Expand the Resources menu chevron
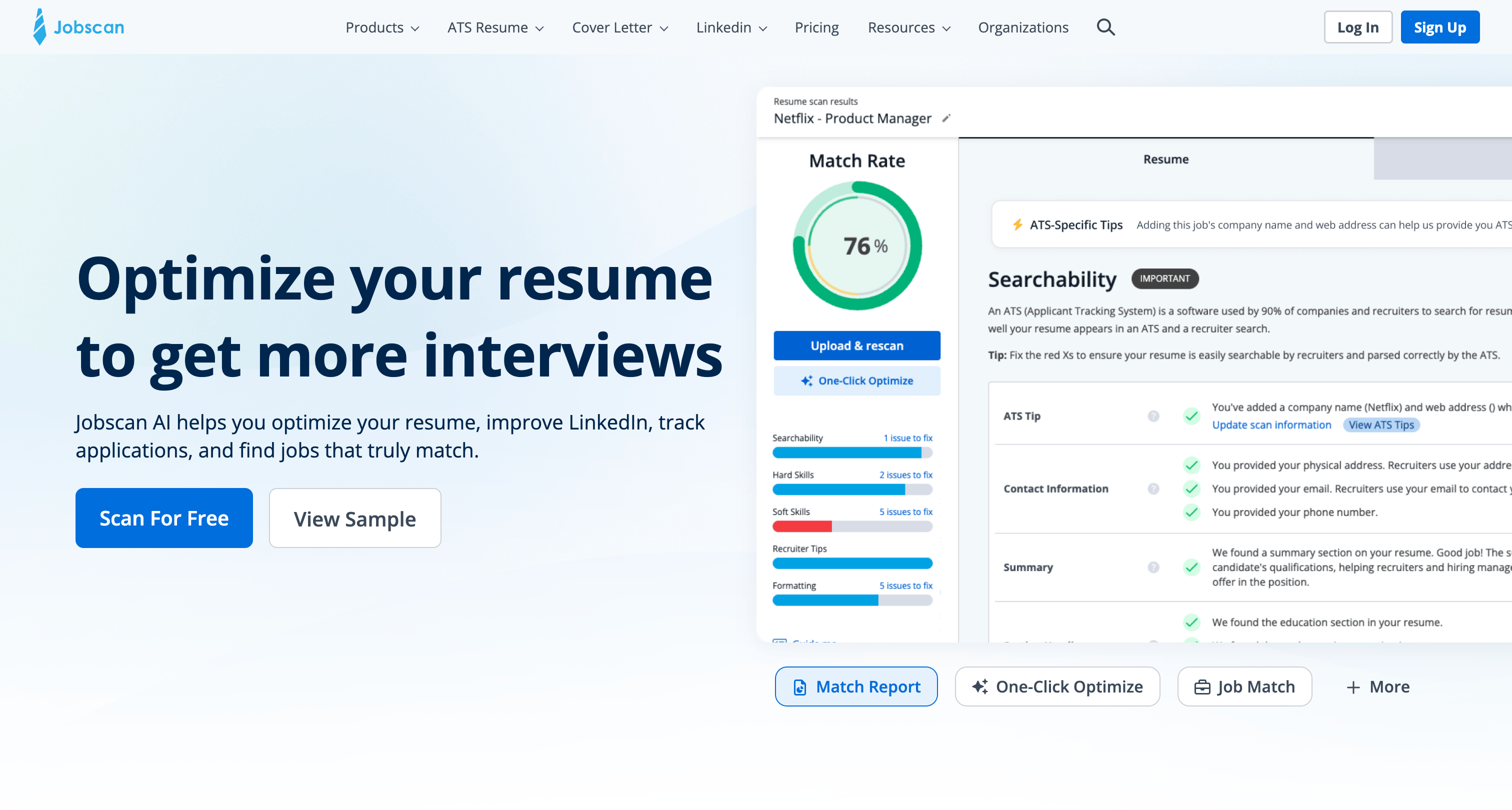The width and height of the screenshot is (1512, 810). coord(946,28)
